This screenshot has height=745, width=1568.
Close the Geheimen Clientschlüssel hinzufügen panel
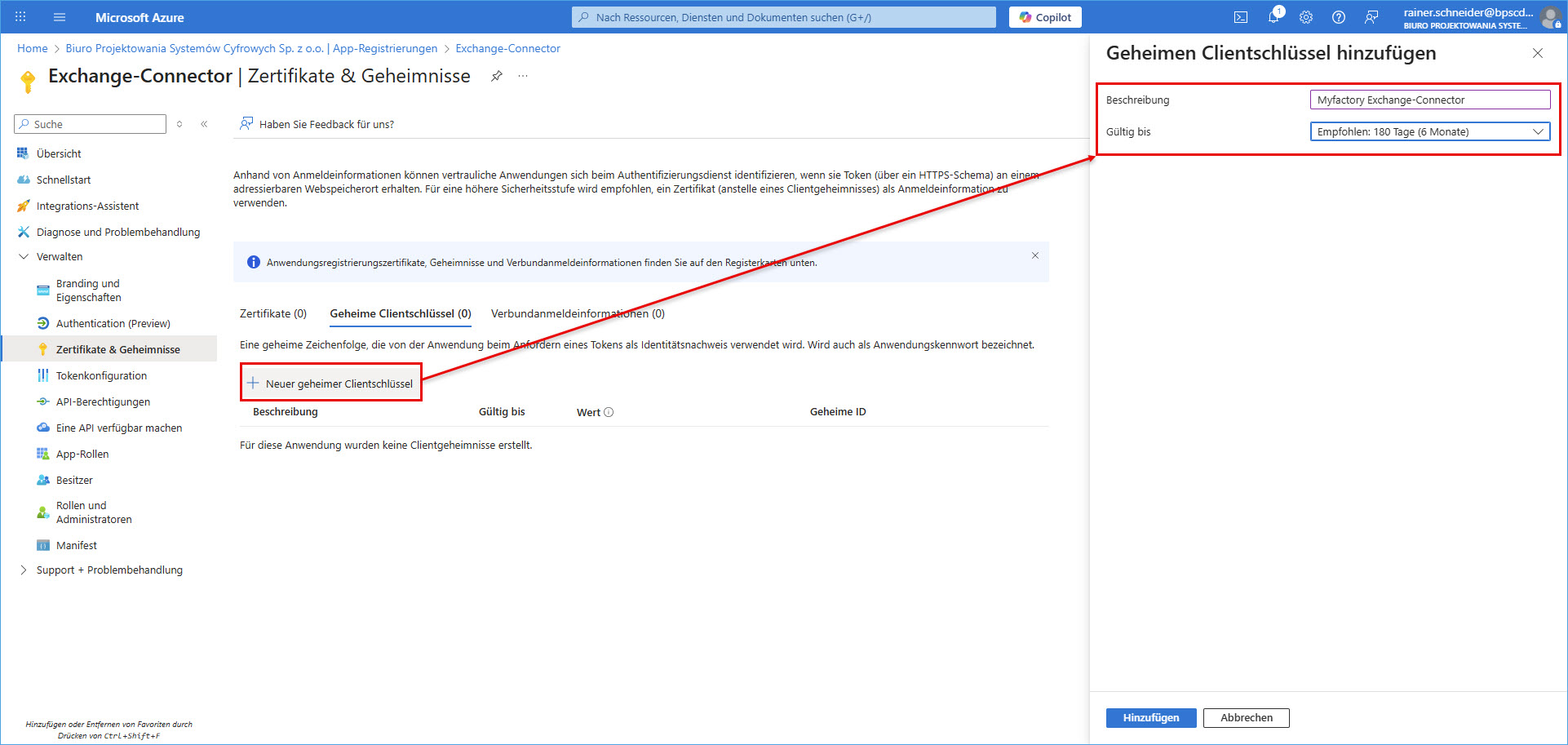click(1538, 53)
